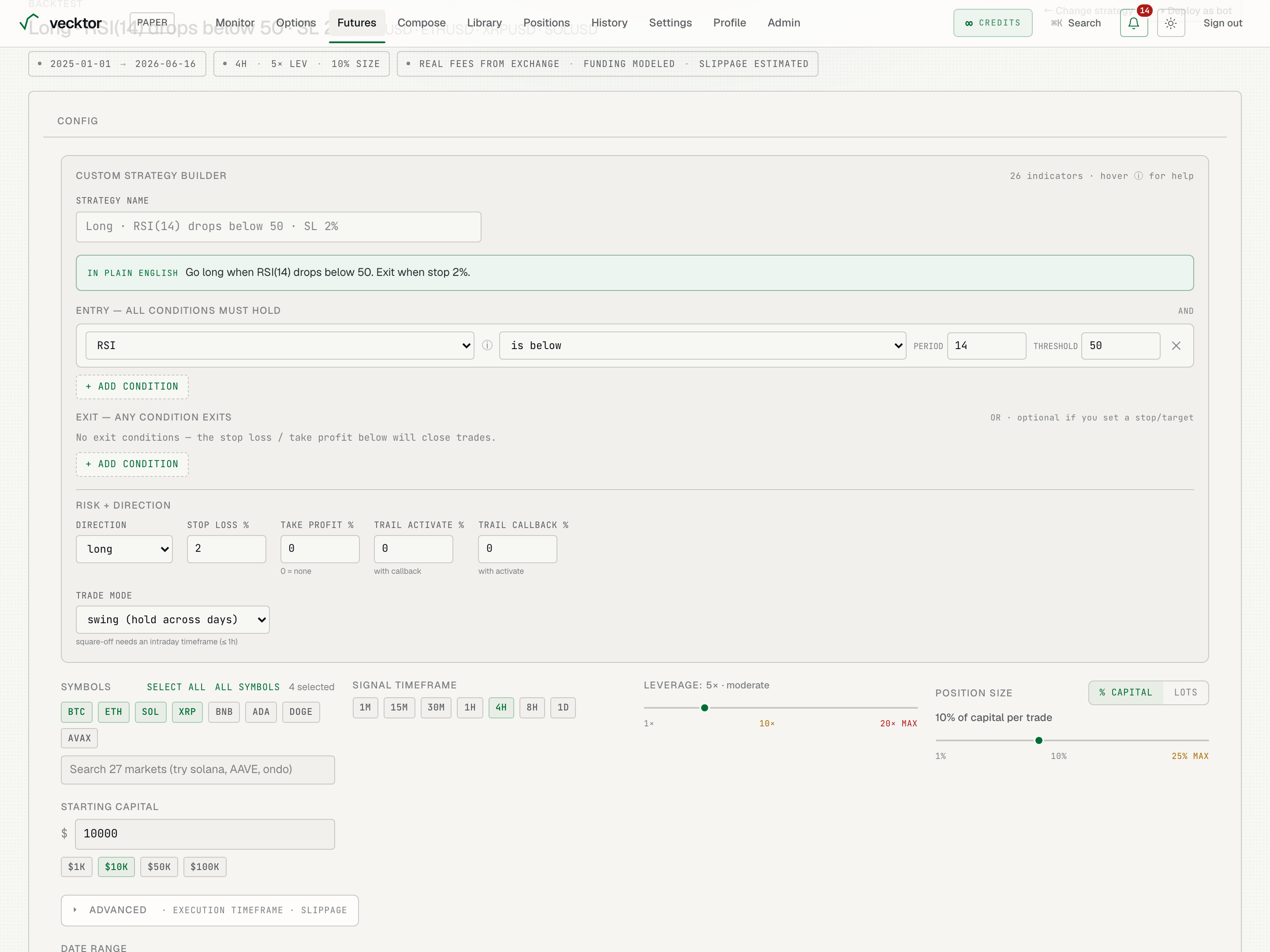Open the 'is below' comparator dropdown
The height and width of the screenshot is (952, 1270).
click(x=702, y=346)
